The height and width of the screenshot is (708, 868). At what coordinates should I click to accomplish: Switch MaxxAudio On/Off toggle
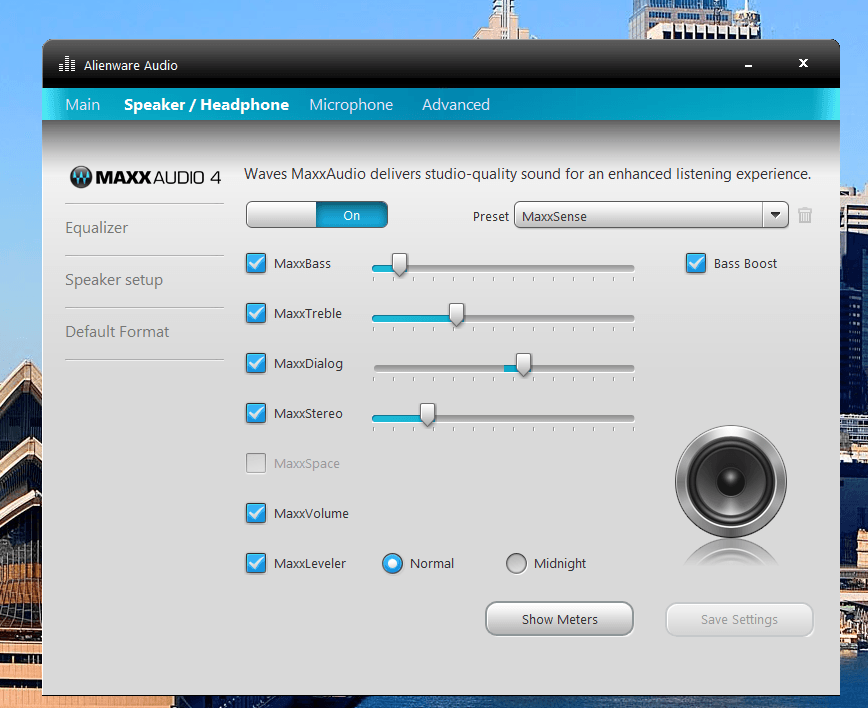(316, 215)
